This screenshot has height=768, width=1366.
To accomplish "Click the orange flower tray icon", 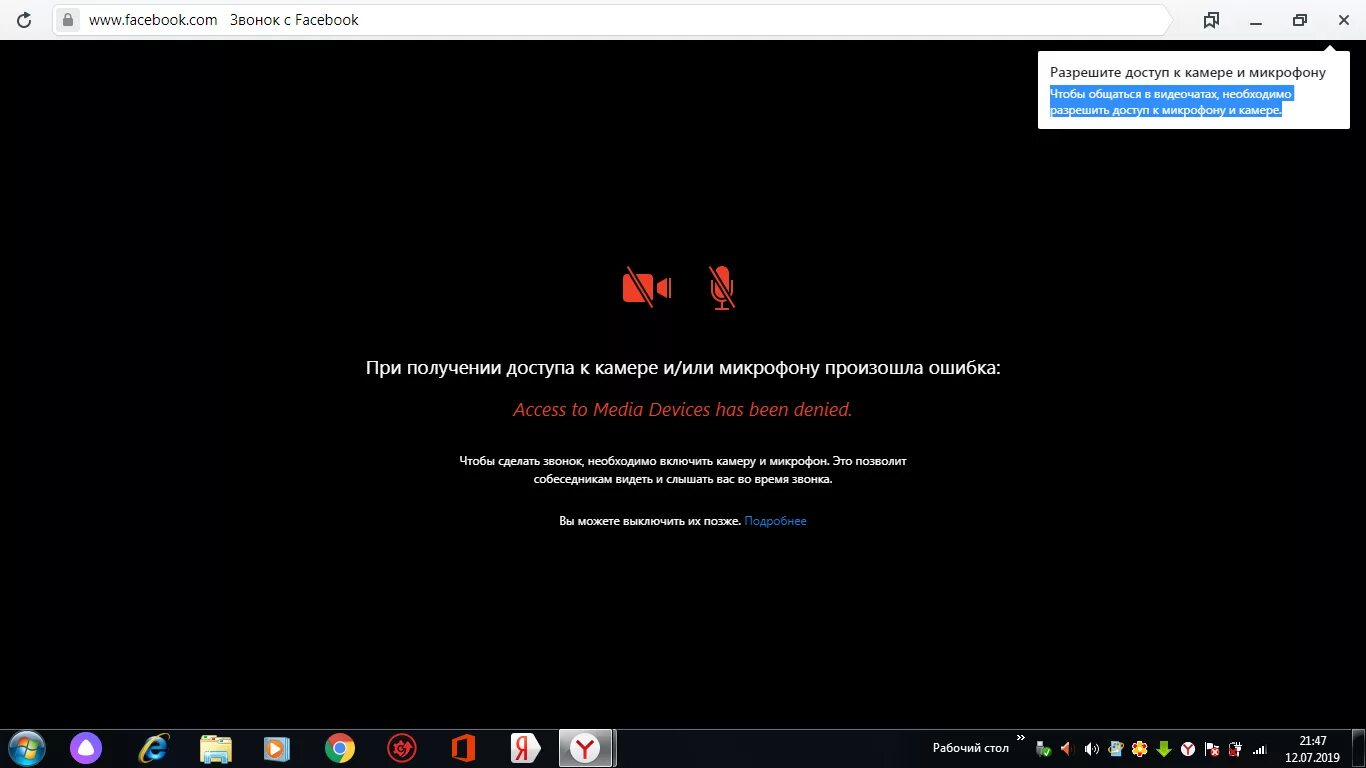I will coord(1140,749).
